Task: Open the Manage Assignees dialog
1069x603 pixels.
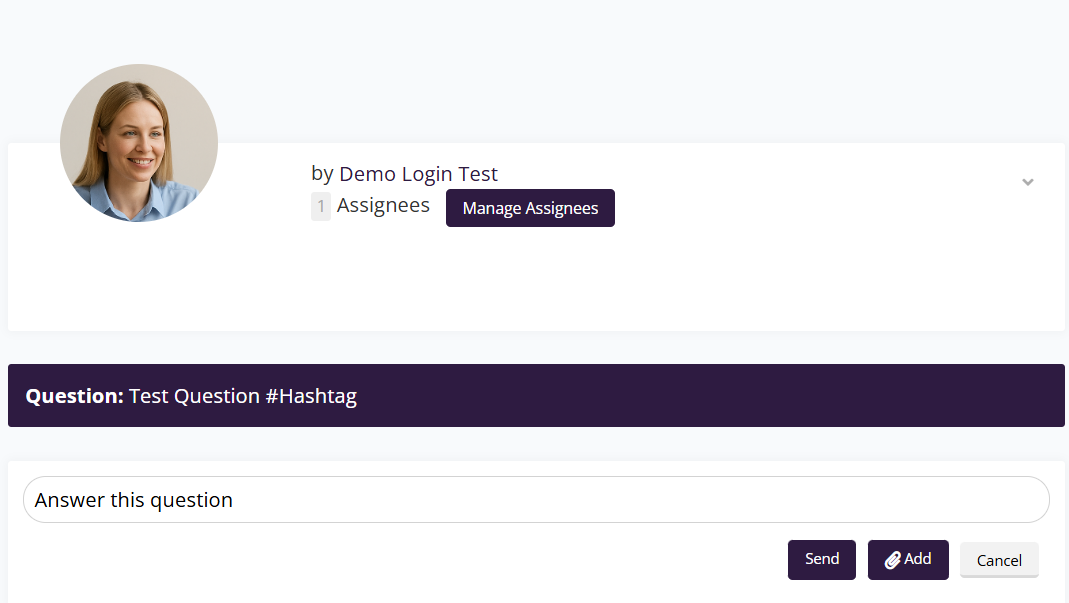Action: coord(530,208)
